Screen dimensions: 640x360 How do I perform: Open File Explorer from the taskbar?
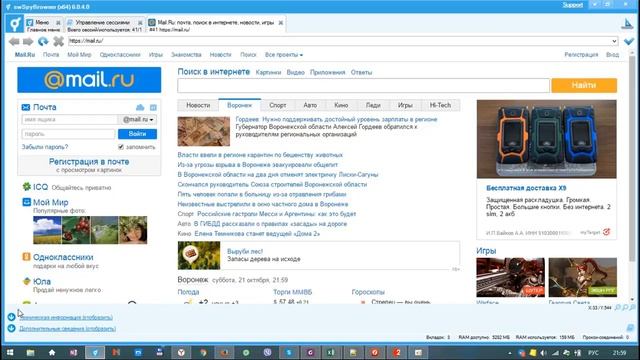pos(31,352)
